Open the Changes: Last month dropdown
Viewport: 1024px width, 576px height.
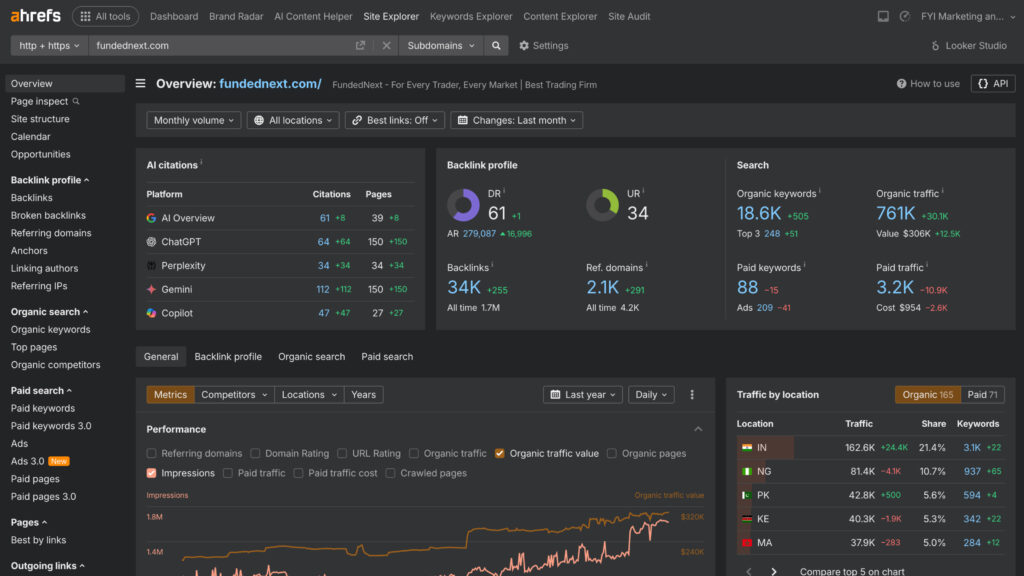pos(517,120)
